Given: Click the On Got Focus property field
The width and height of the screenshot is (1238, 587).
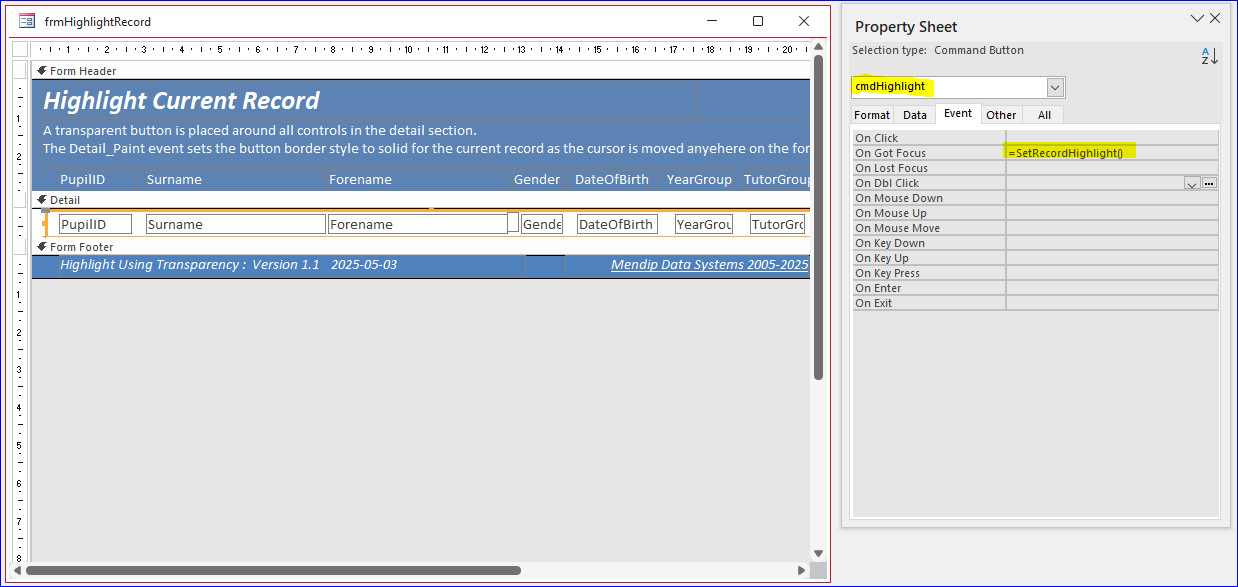Looking at the screenshot, I should click(1112, 153).
